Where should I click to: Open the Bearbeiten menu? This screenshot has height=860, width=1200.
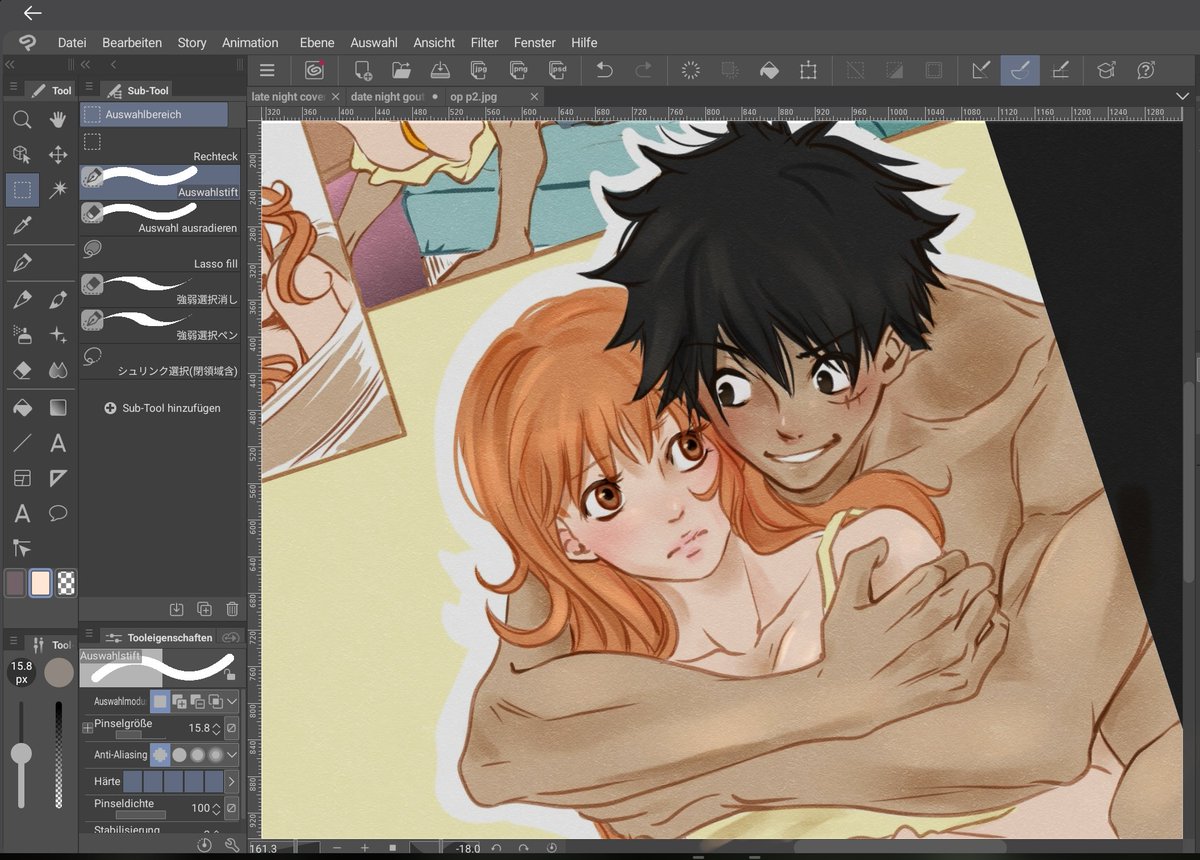tap(132, 43)
